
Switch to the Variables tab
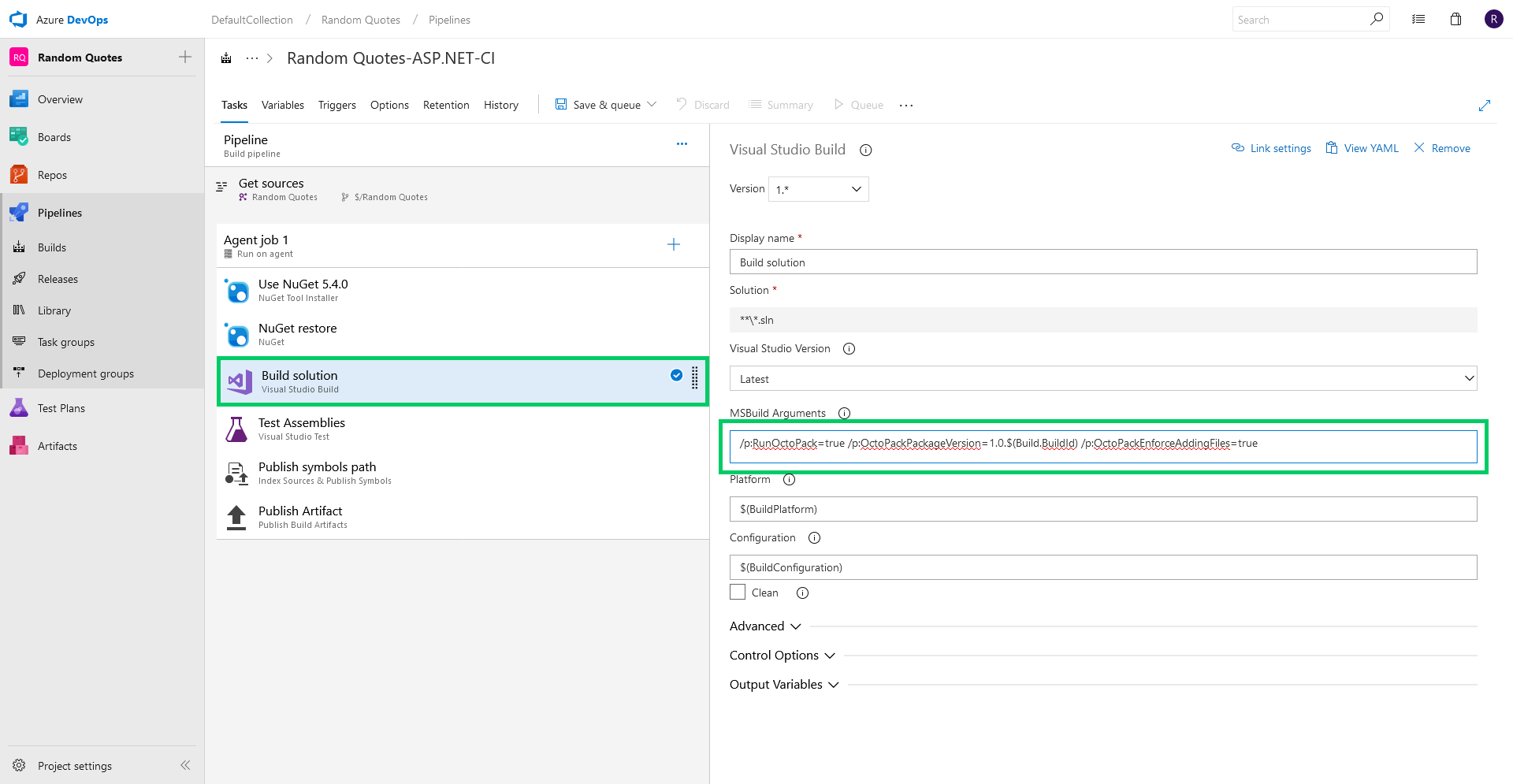click(283, 105)
